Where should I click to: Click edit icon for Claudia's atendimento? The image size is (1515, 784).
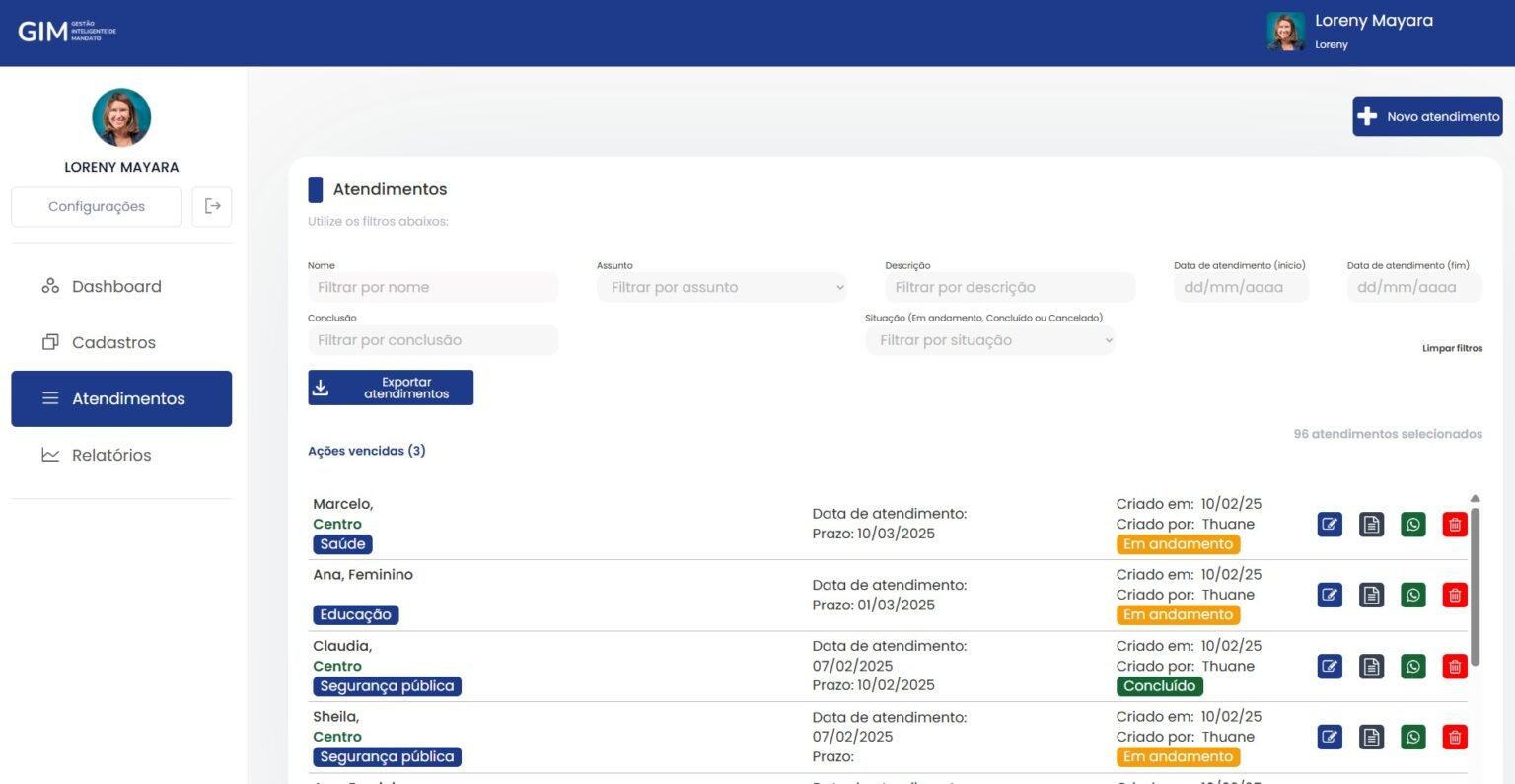point(1330,667)
